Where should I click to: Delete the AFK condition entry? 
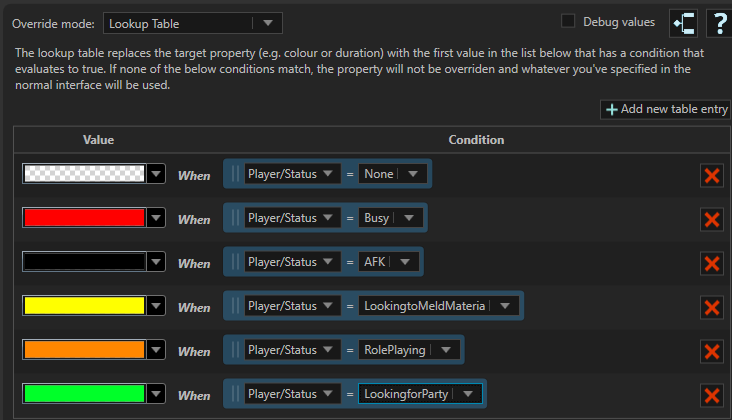click(712, 264)
